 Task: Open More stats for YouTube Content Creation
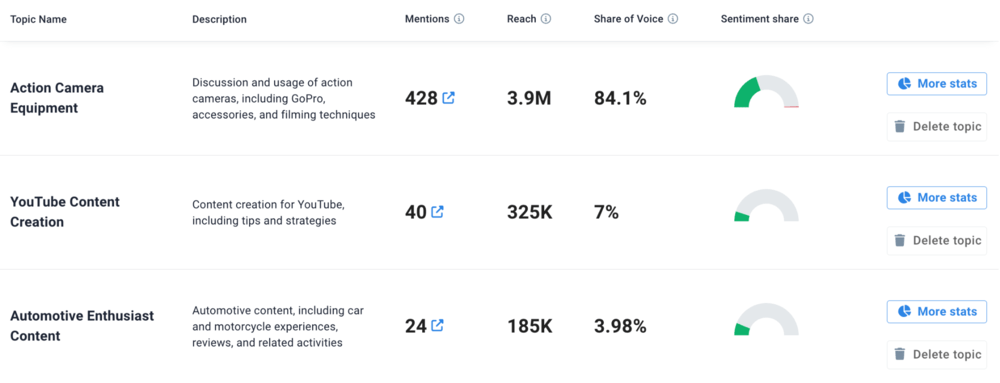pos(937,198)
